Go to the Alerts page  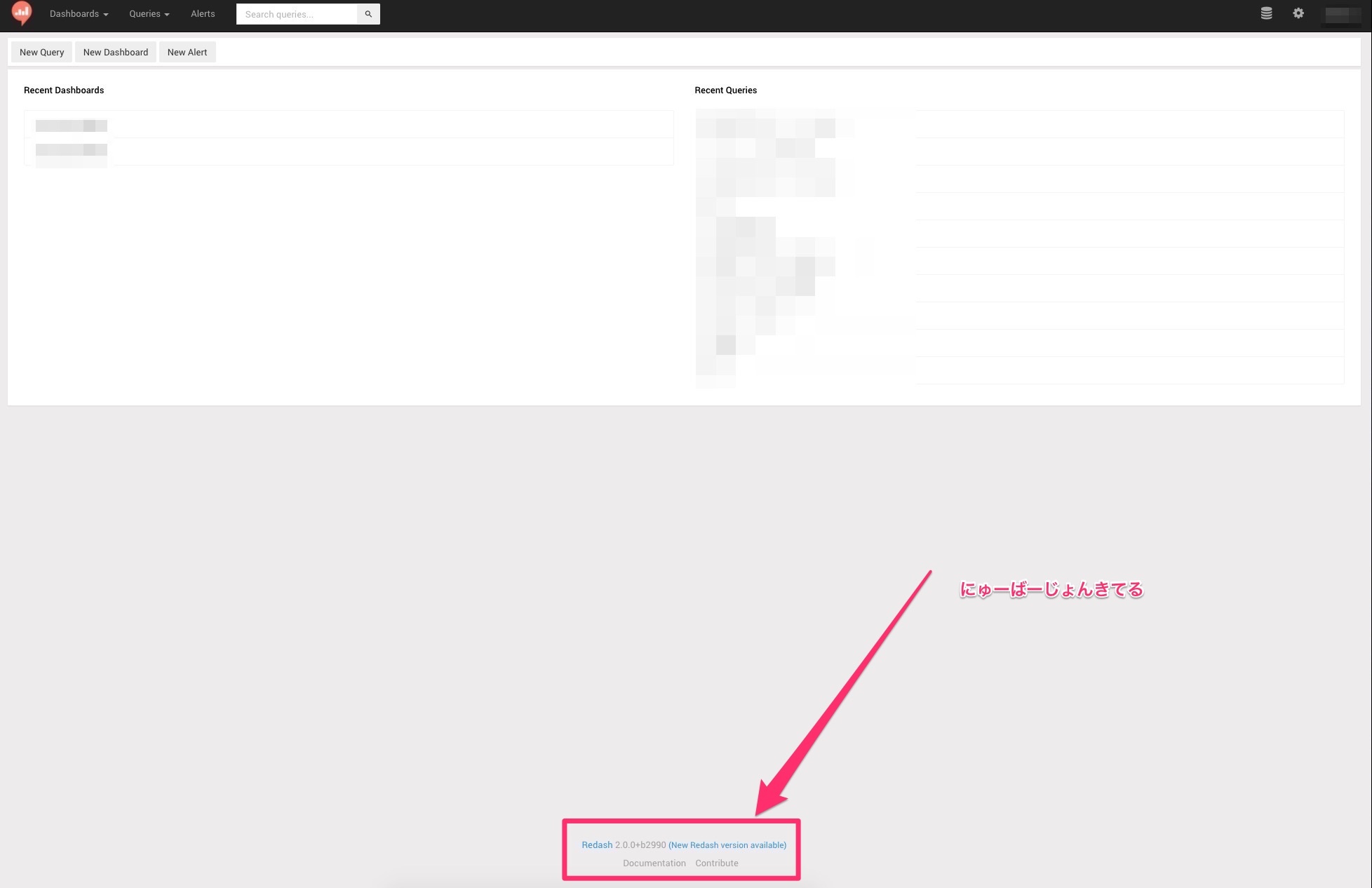[x=203, y=14]
